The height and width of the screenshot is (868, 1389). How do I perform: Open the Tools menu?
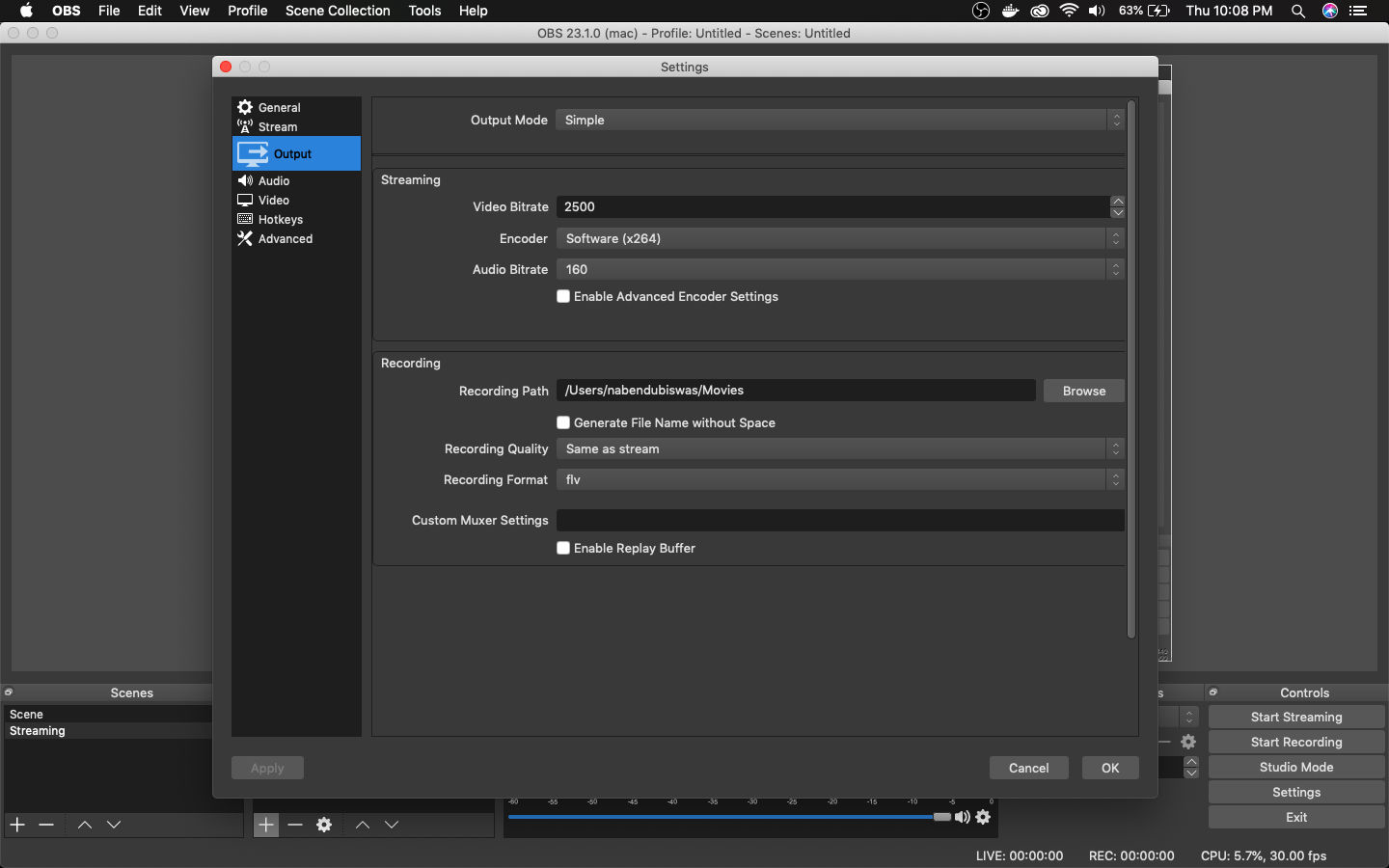click(x=424, y=11)
